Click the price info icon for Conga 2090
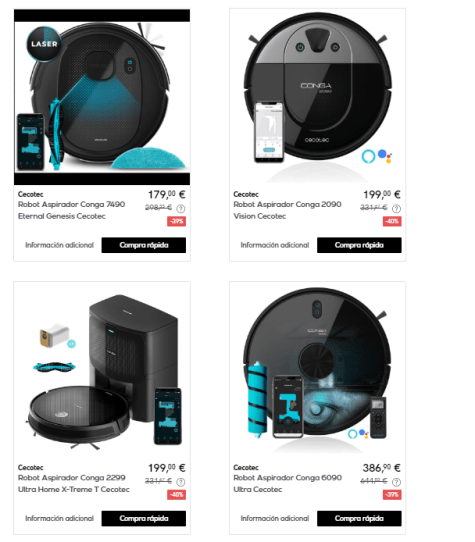 pos(397,208)
